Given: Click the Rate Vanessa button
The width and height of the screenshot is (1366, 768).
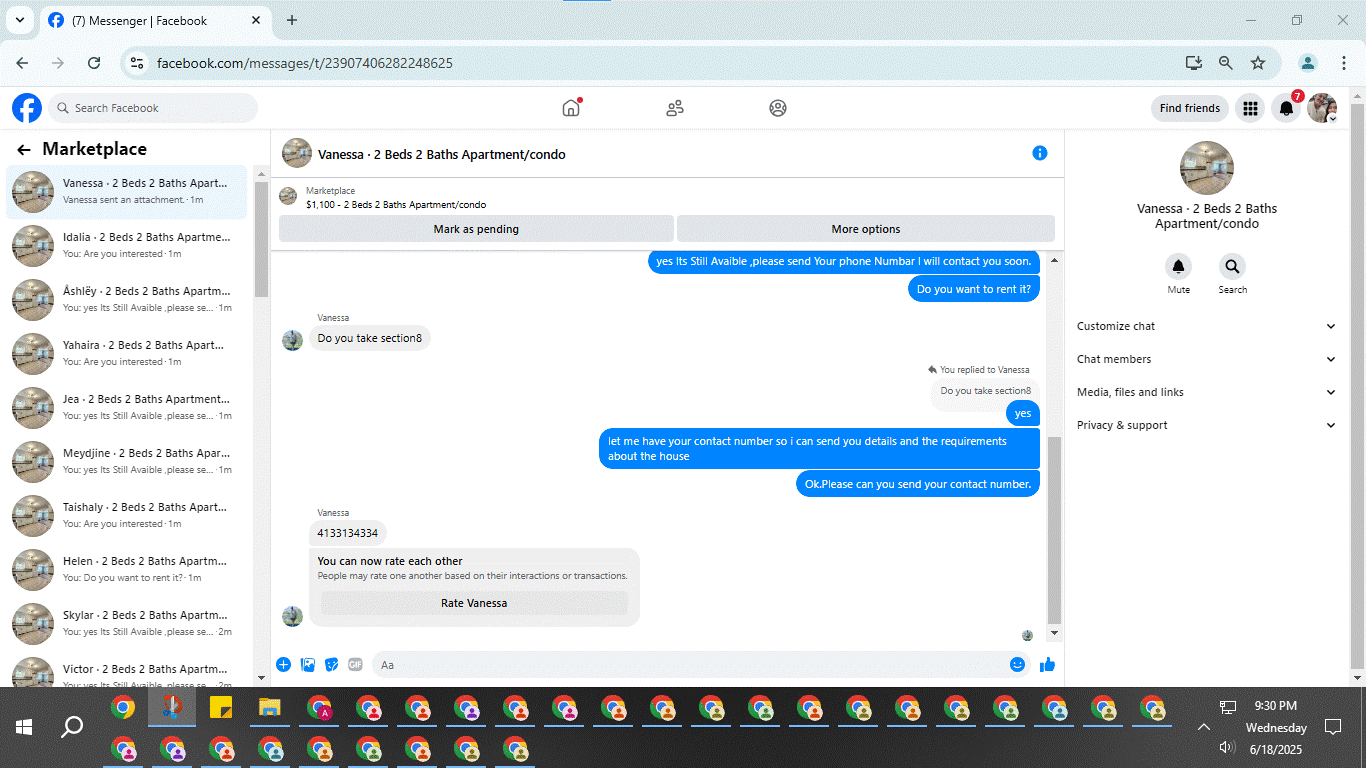Looking at the screenshot, I should pos(474,603).
